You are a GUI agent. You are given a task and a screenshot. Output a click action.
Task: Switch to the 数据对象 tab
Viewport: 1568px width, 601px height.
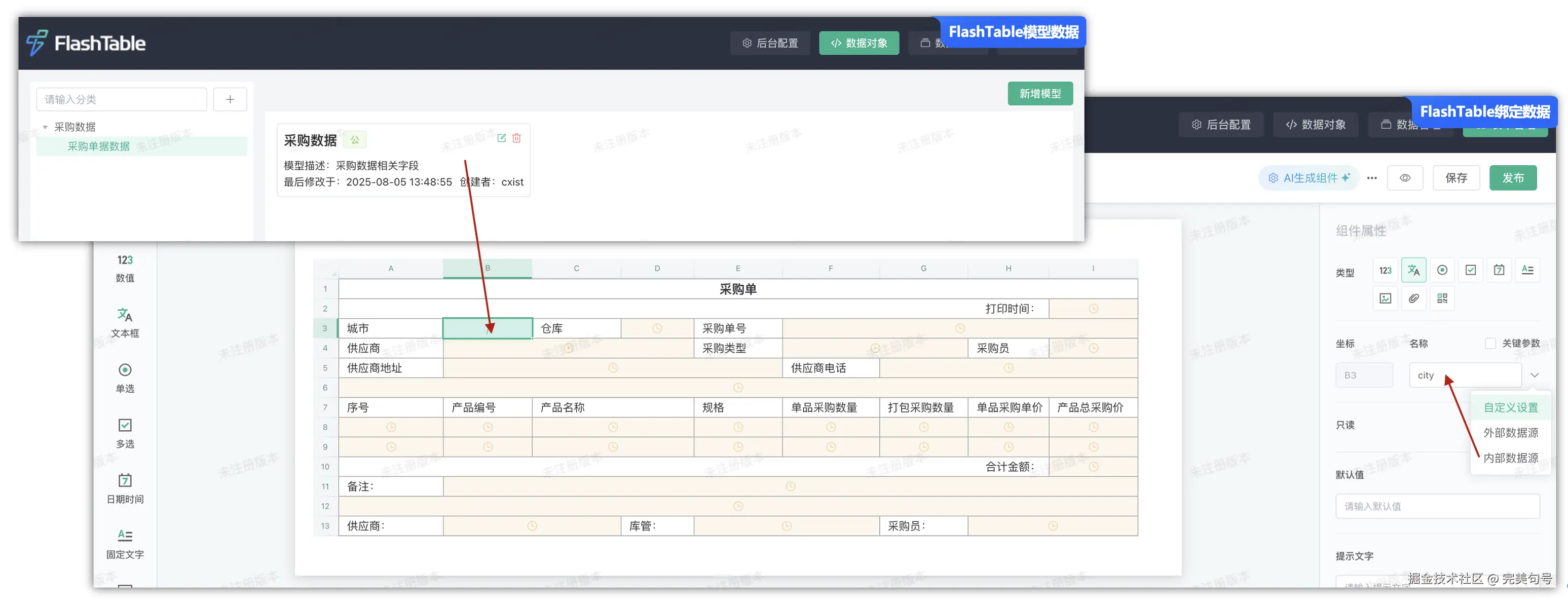click(x=858, y=43)
